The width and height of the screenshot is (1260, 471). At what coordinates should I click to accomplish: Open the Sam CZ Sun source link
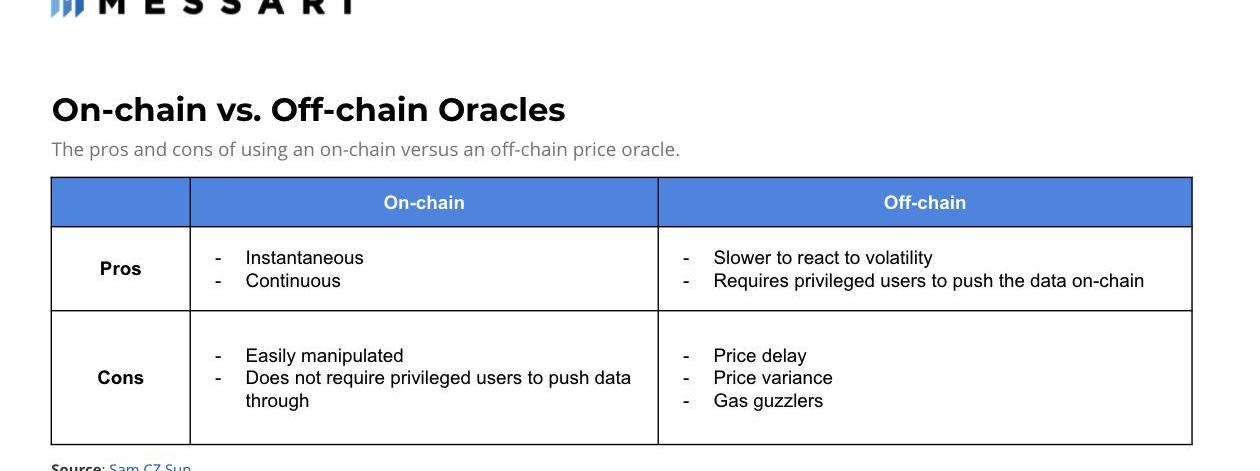[150, 466]
